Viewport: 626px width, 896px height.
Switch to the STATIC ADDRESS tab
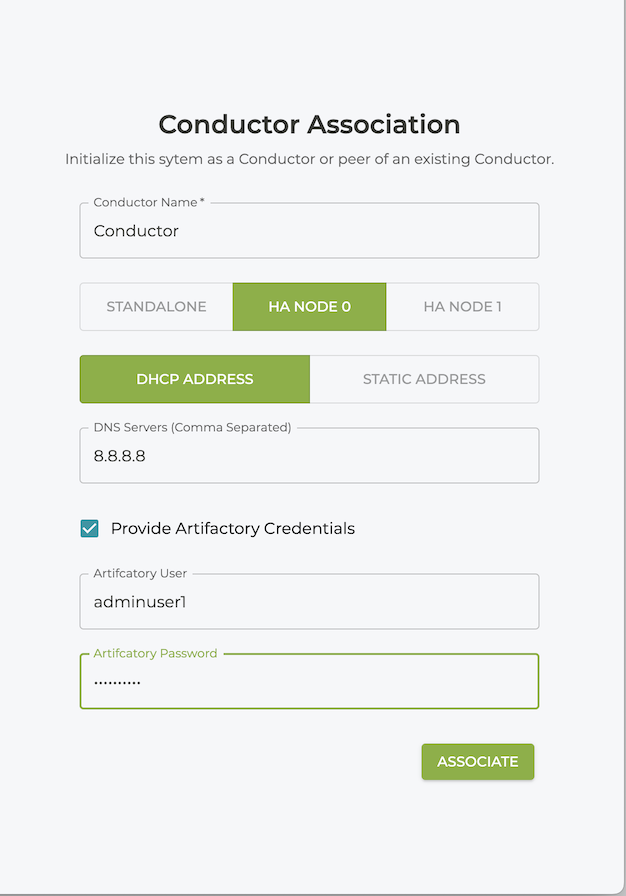(x=424, y=379)
